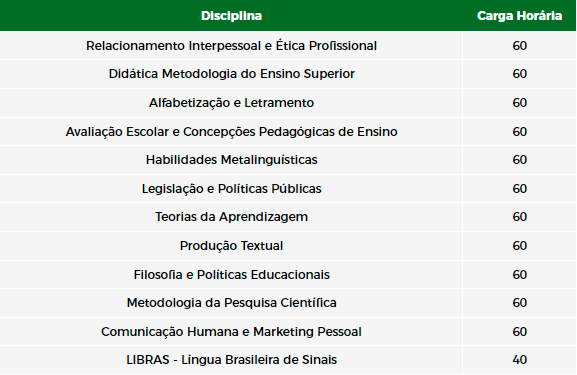Click hours cell for Metodologia da Pesquisa Científica
Viewport: 577px width, 375px height.
coord(520,303)
